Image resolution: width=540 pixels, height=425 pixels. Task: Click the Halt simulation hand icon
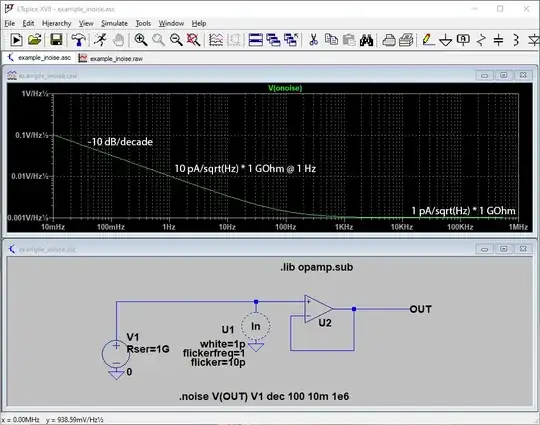click(x=118, y=40)
